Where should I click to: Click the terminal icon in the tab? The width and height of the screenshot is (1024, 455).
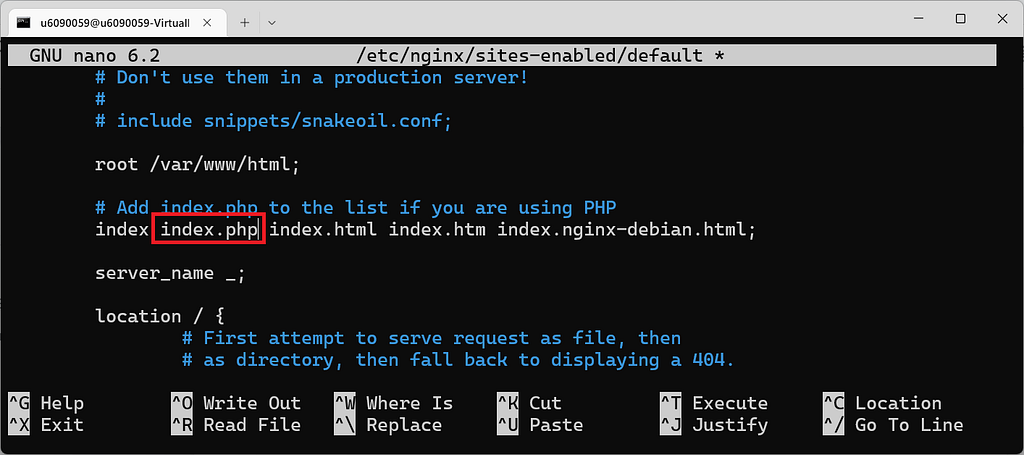click(24, 22)
